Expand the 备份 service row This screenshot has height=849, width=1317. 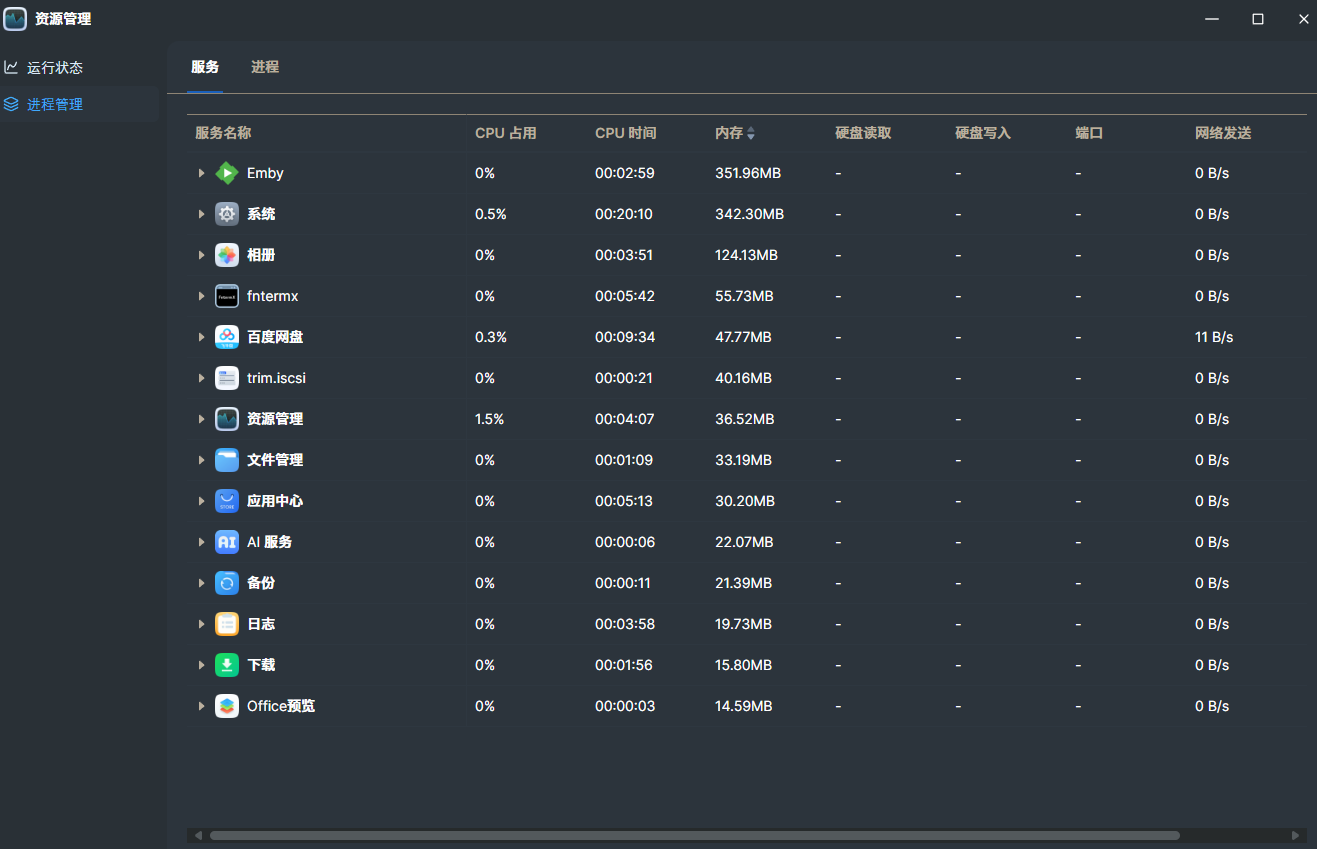[x=201, y=583]
